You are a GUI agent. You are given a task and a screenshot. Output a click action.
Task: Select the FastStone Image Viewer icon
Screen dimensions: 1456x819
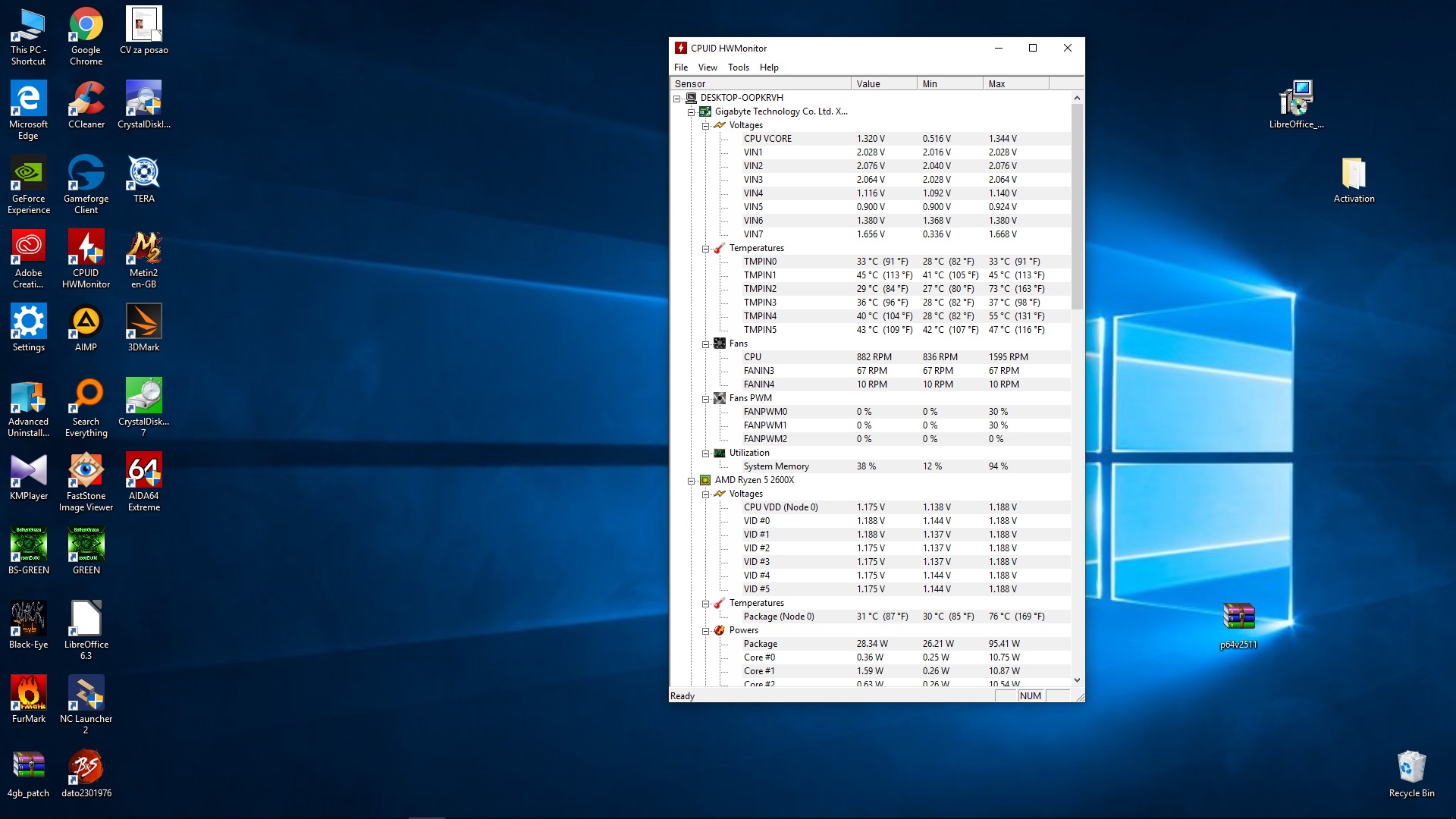click(86, 482)
